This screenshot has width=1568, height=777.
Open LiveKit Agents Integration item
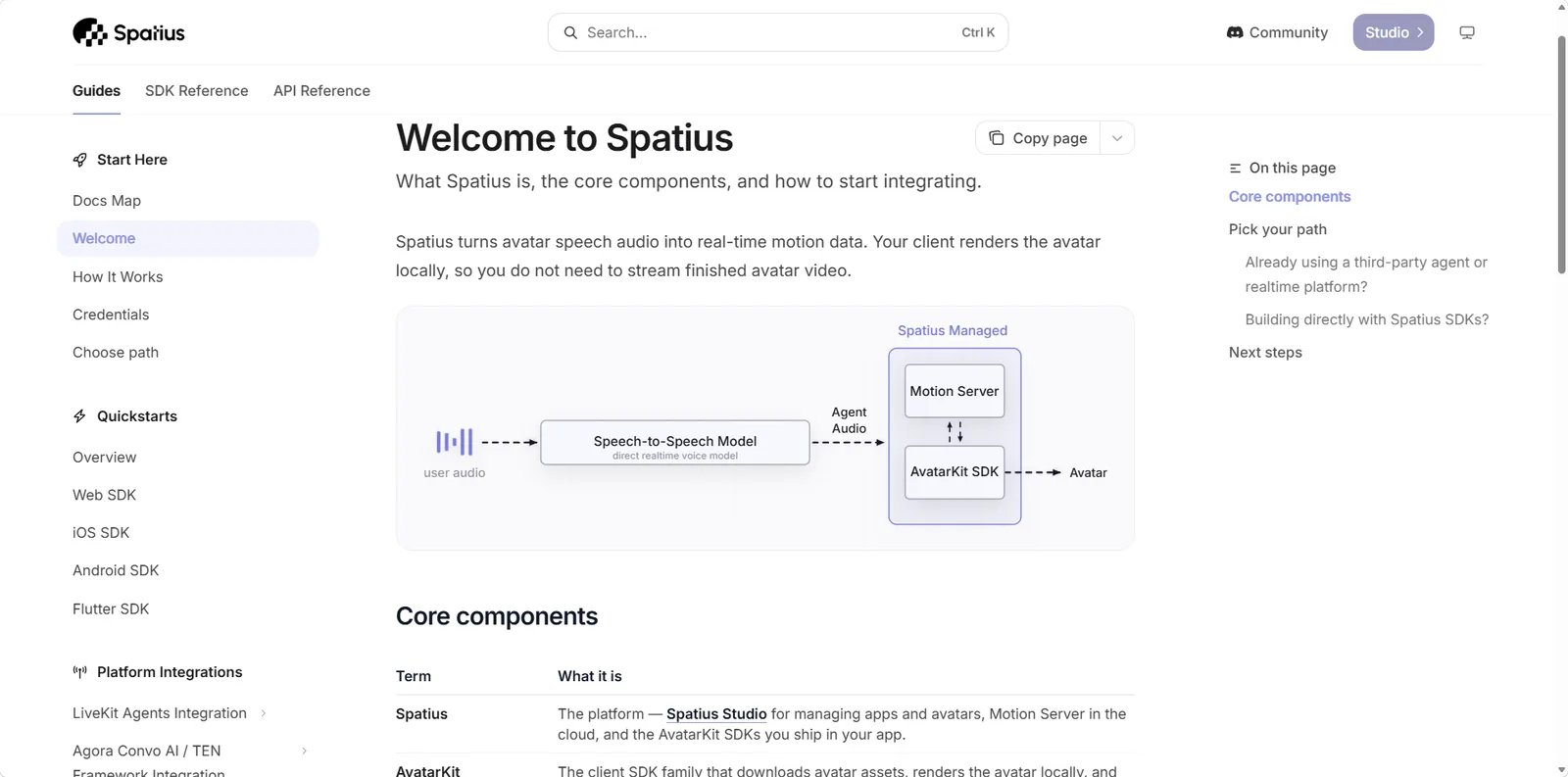[160, 713]
